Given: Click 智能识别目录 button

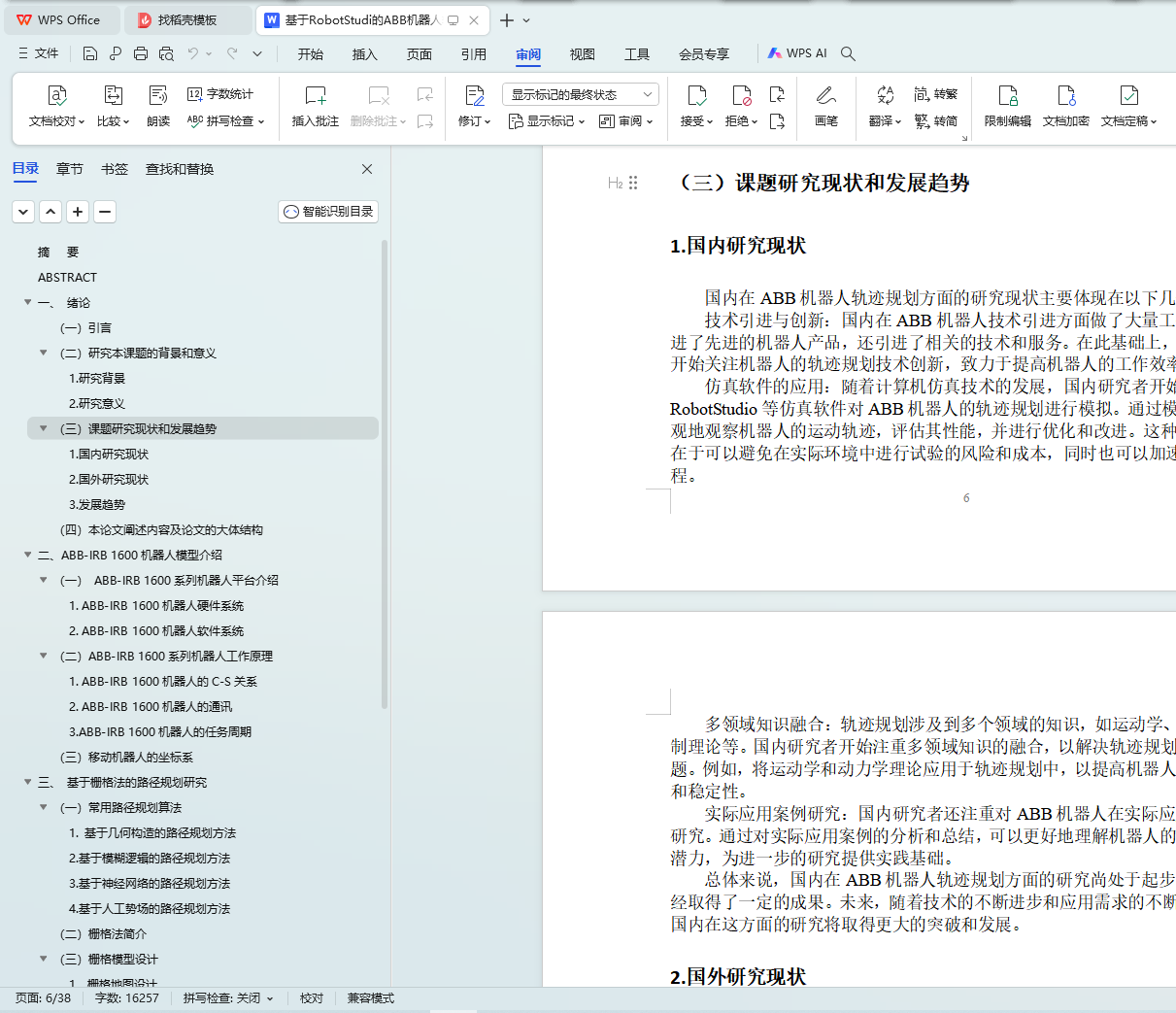Looking at the screenshot, I should point(328,212).
